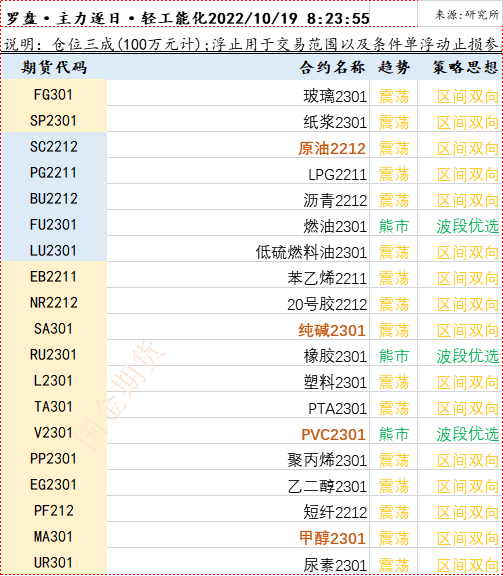Screen dimensions: 503x576
Task: Select contract name 纸浆2301
Action: pyautogui.click(x=335, y=122)
